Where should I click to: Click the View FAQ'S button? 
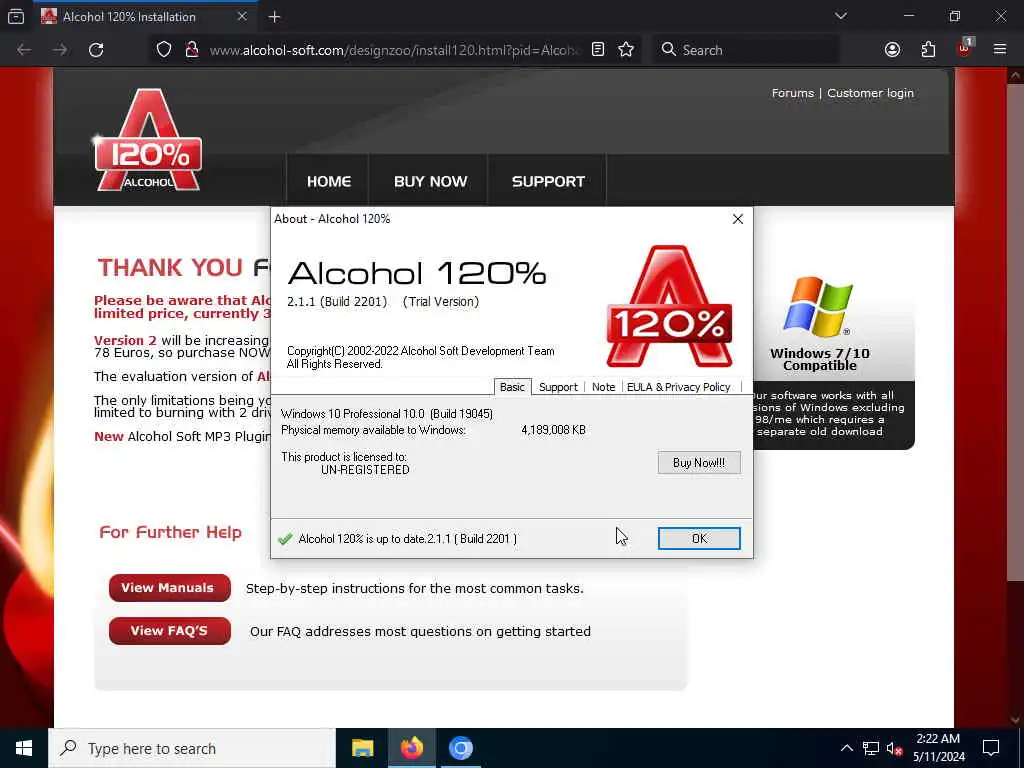[x=170, y=631]
